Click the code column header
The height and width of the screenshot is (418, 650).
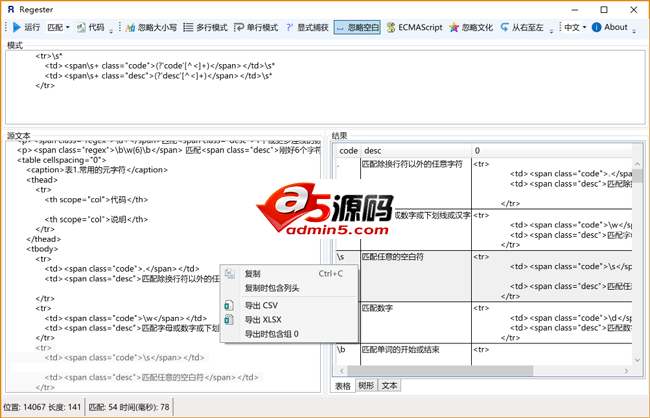(x=348, y=151)
